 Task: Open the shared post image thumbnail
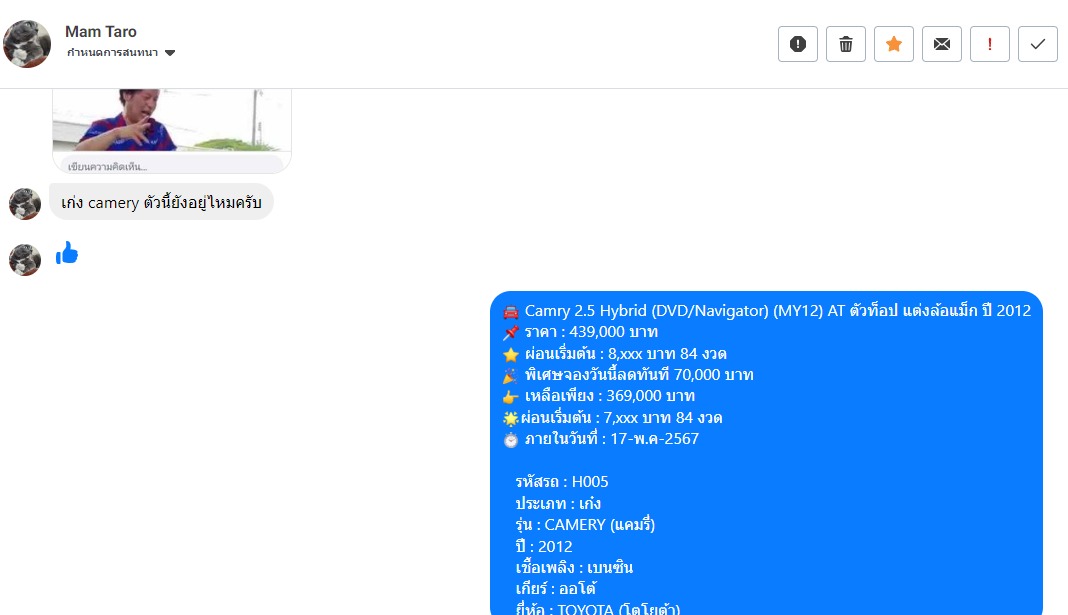coord(172,120)
